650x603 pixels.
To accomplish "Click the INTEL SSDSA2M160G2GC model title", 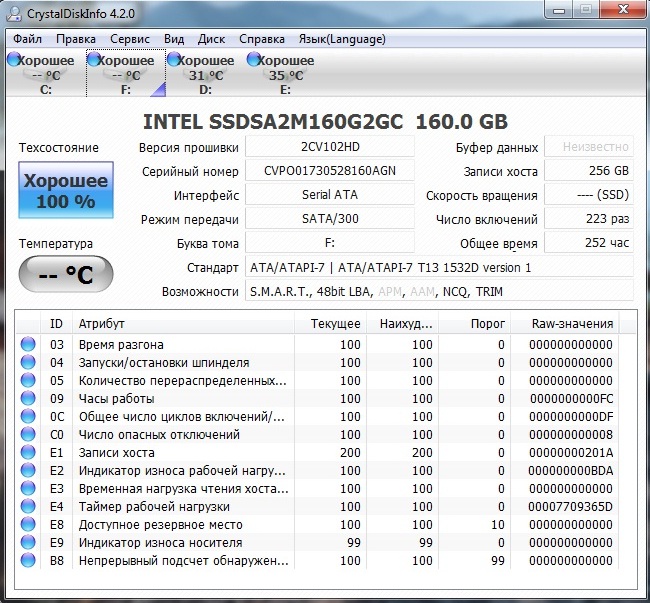I will [x=325, y=121].
